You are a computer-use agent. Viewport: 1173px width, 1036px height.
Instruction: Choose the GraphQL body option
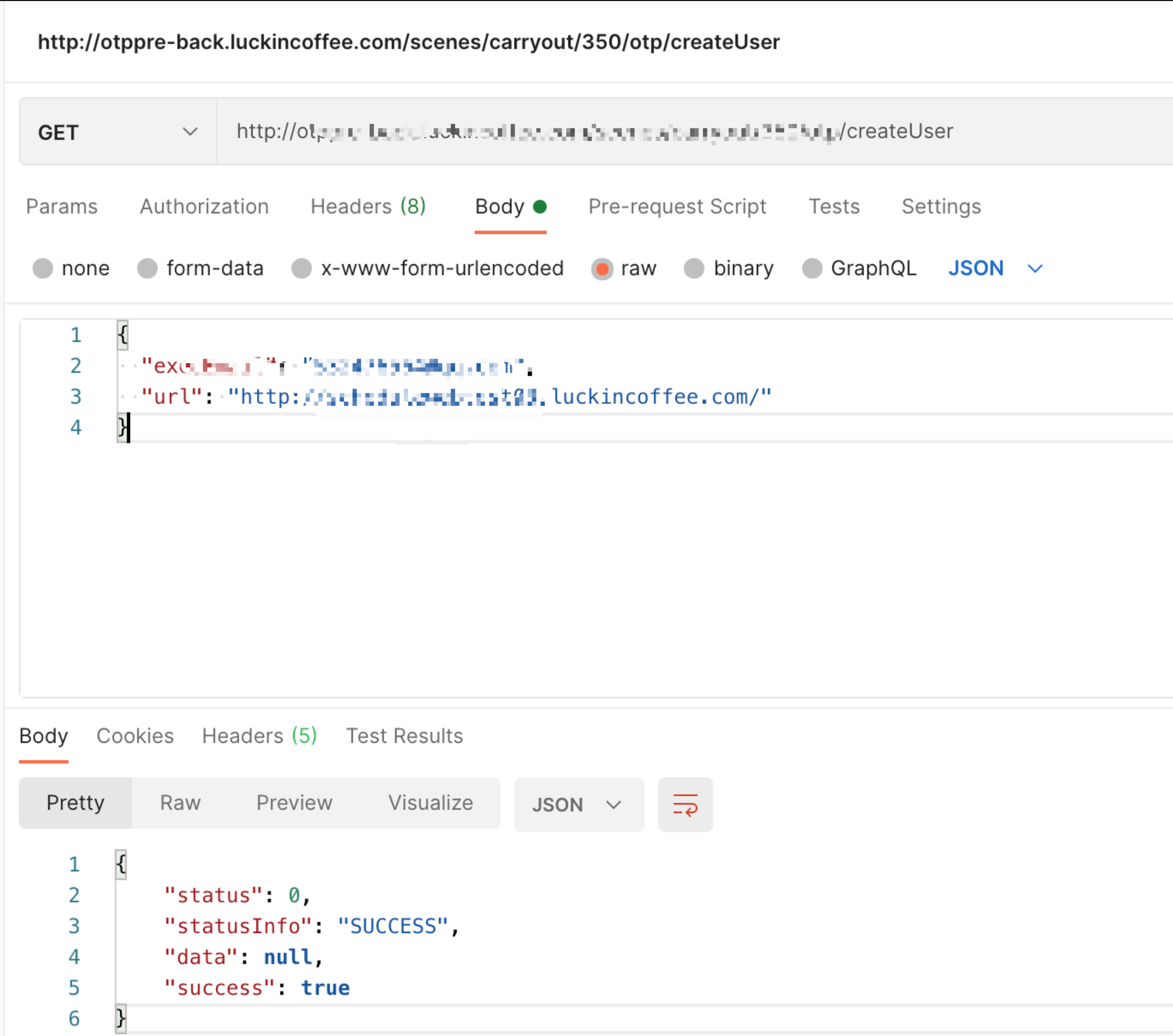(811, 269)
